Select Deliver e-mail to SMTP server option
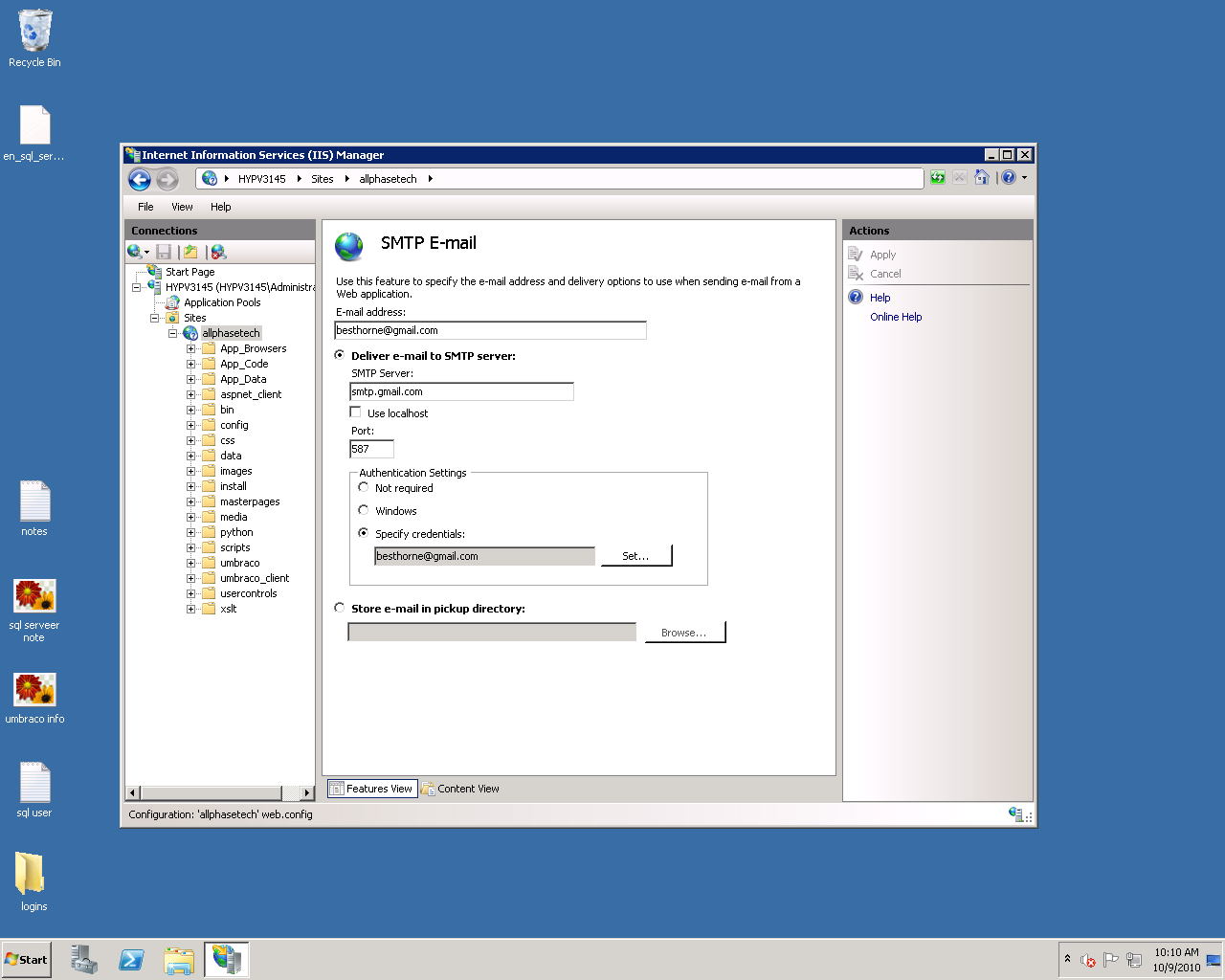 click(x=340, y=355)
